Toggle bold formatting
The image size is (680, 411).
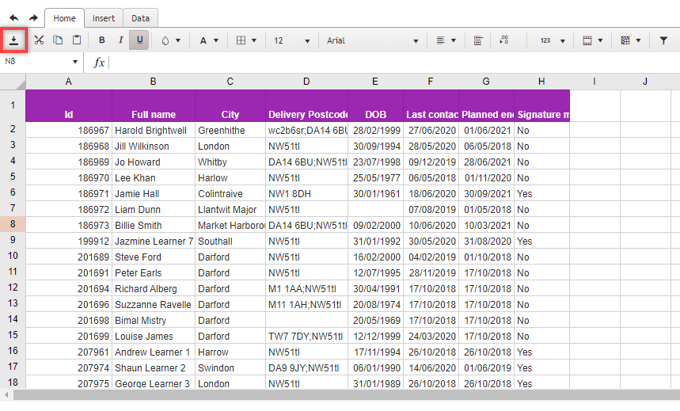pyautogui.click(x=101, y=40)
